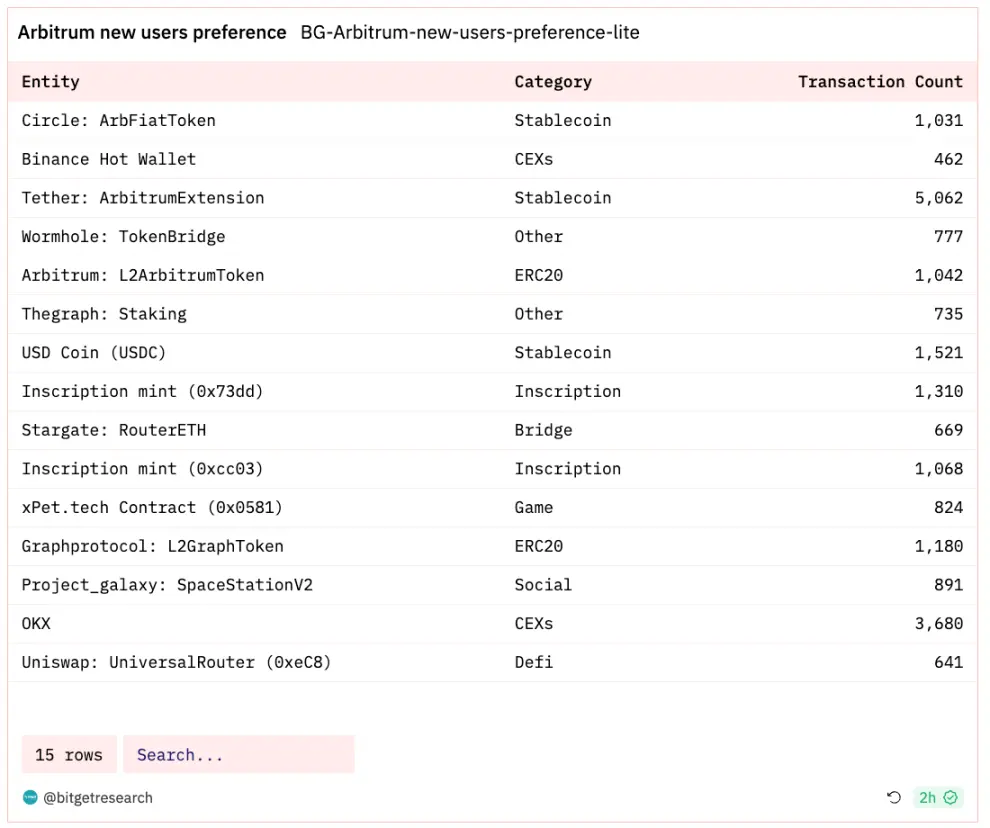Viewport: 990px width, 828px height.
Task: Click the xPet.tech Contract (0x0581) cell
Action: click(x=152, y=508)
